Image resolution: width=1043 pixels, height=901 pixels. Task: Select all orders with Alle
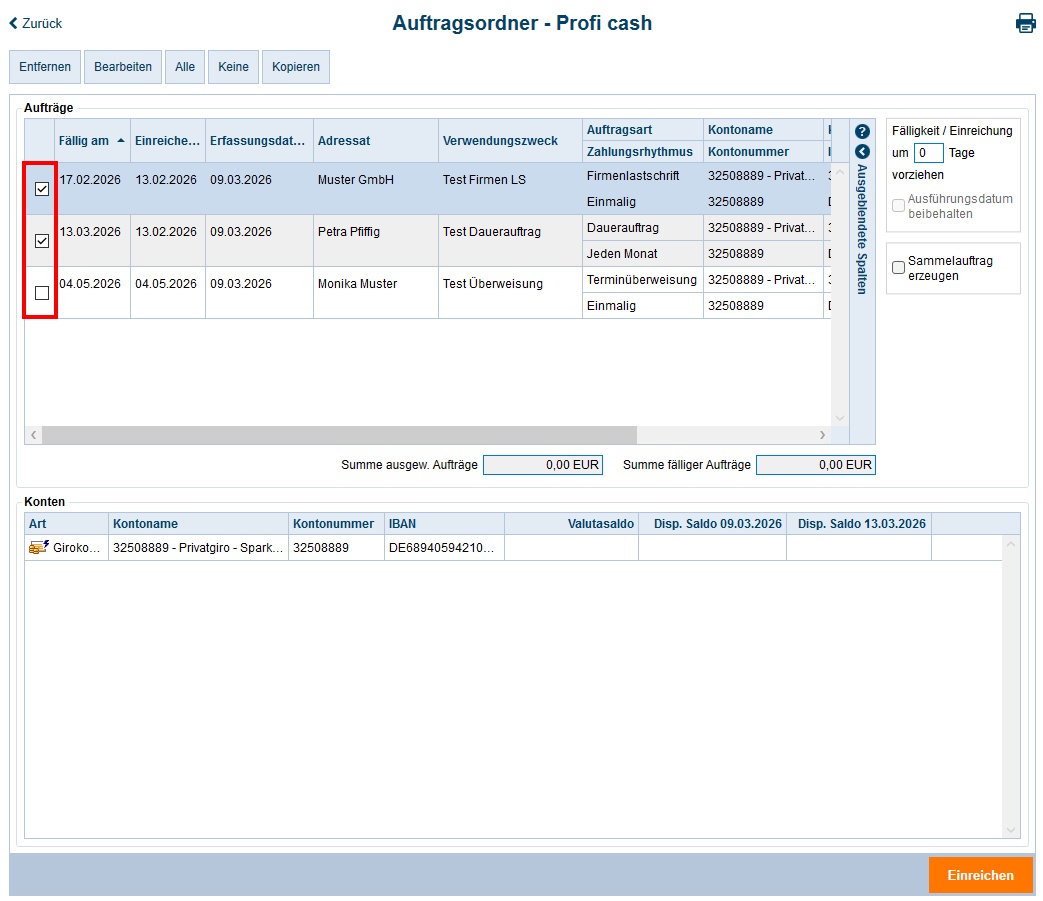tap(184, 66)
